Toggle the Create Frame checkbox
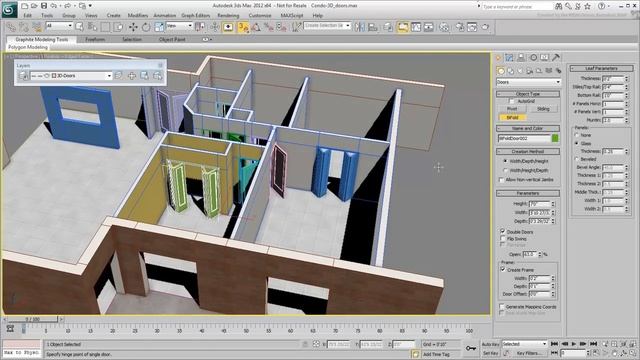This screenshot has height=360, width=640. 503,269
